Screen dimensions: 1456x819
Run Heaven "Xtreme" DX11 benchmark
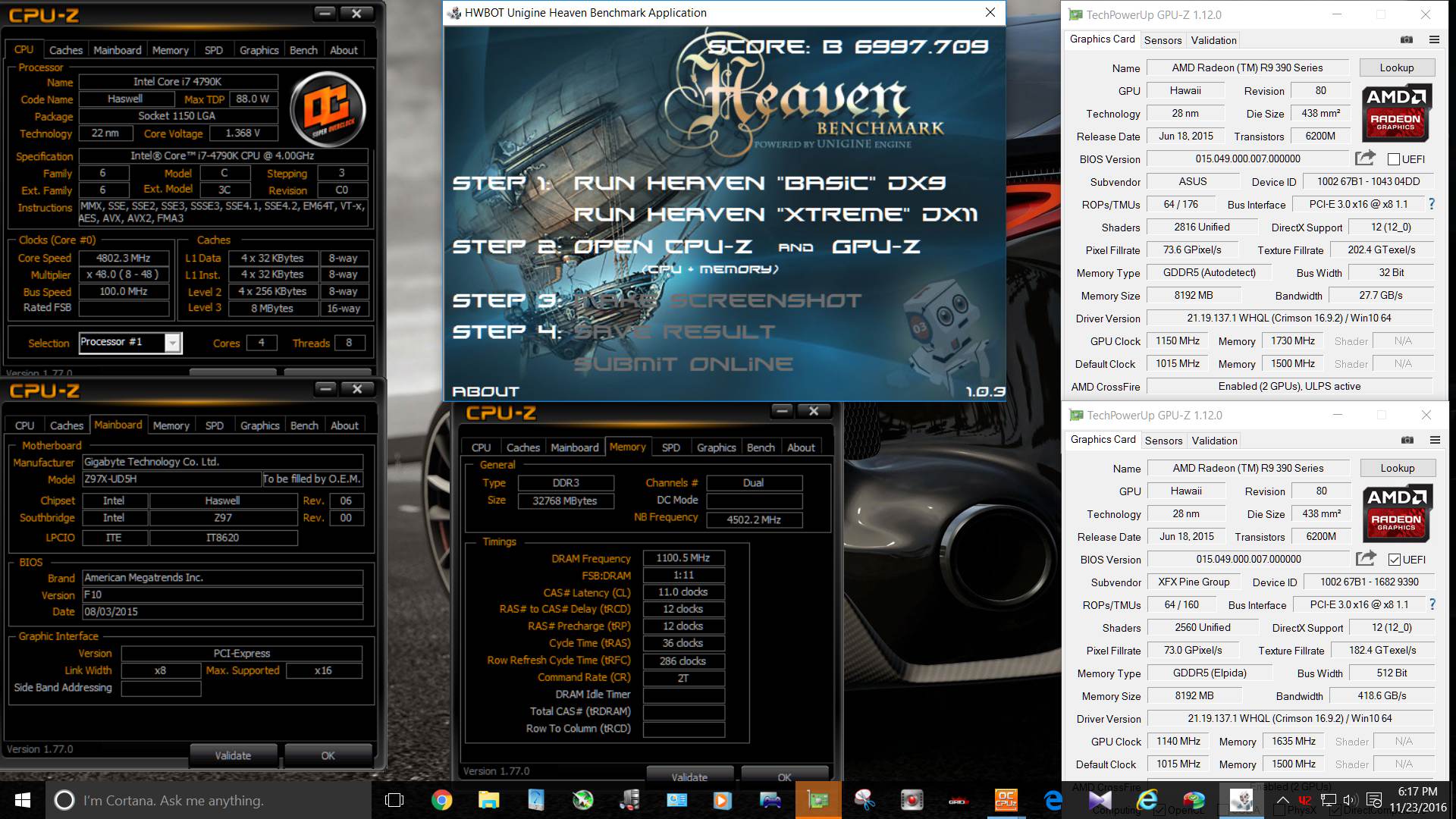pos(776,215)
